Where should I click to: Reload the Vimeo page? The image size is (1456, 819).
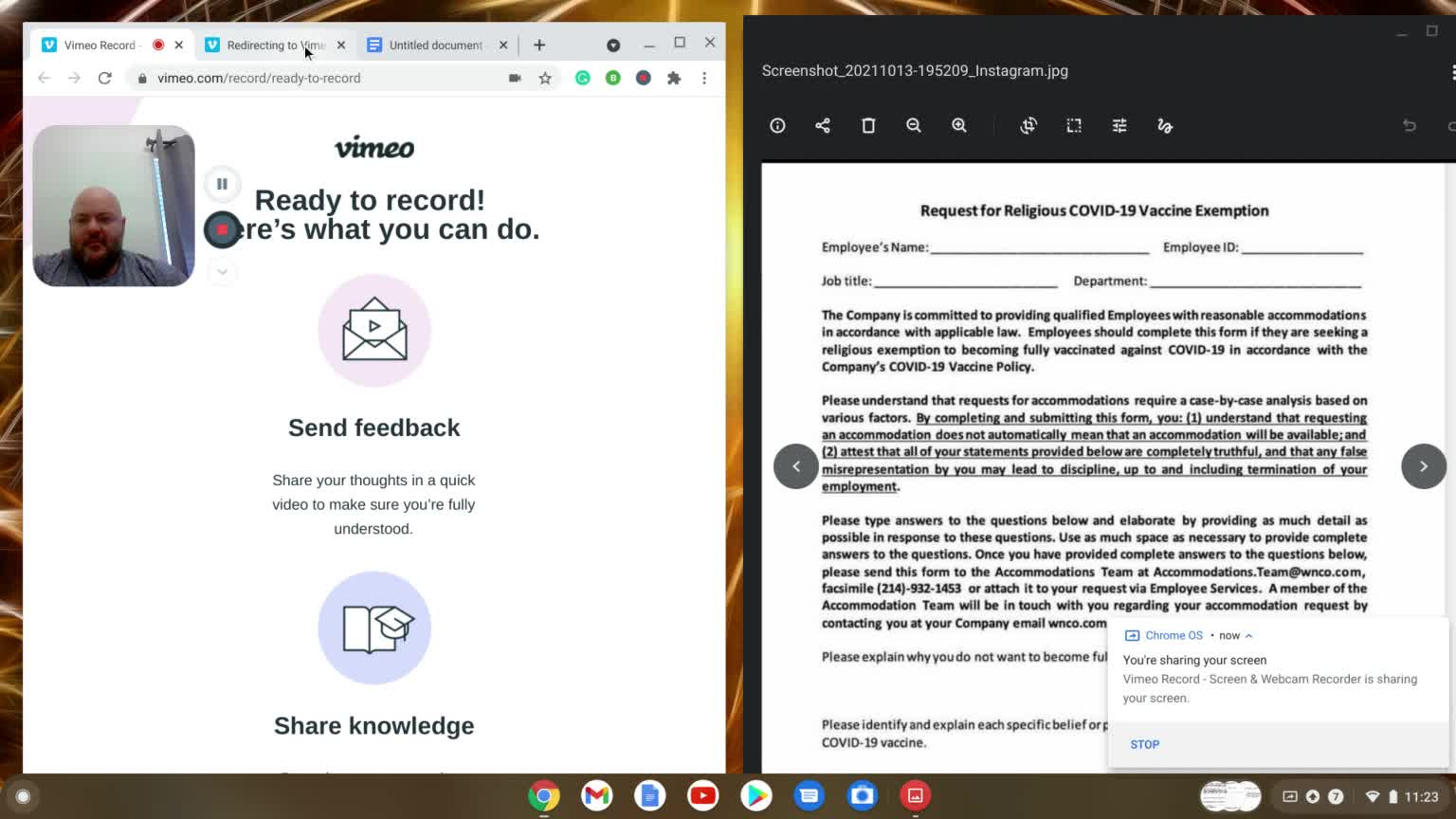(104, 78)
